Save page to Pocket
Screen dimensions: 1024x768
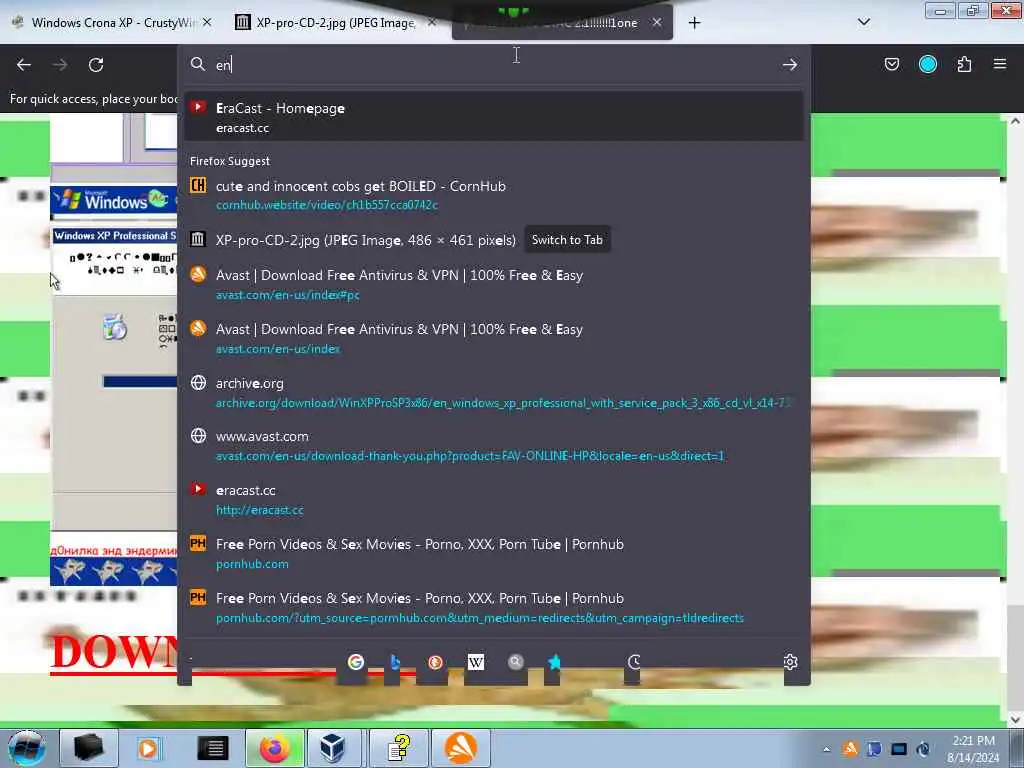[x=891, y=64]
